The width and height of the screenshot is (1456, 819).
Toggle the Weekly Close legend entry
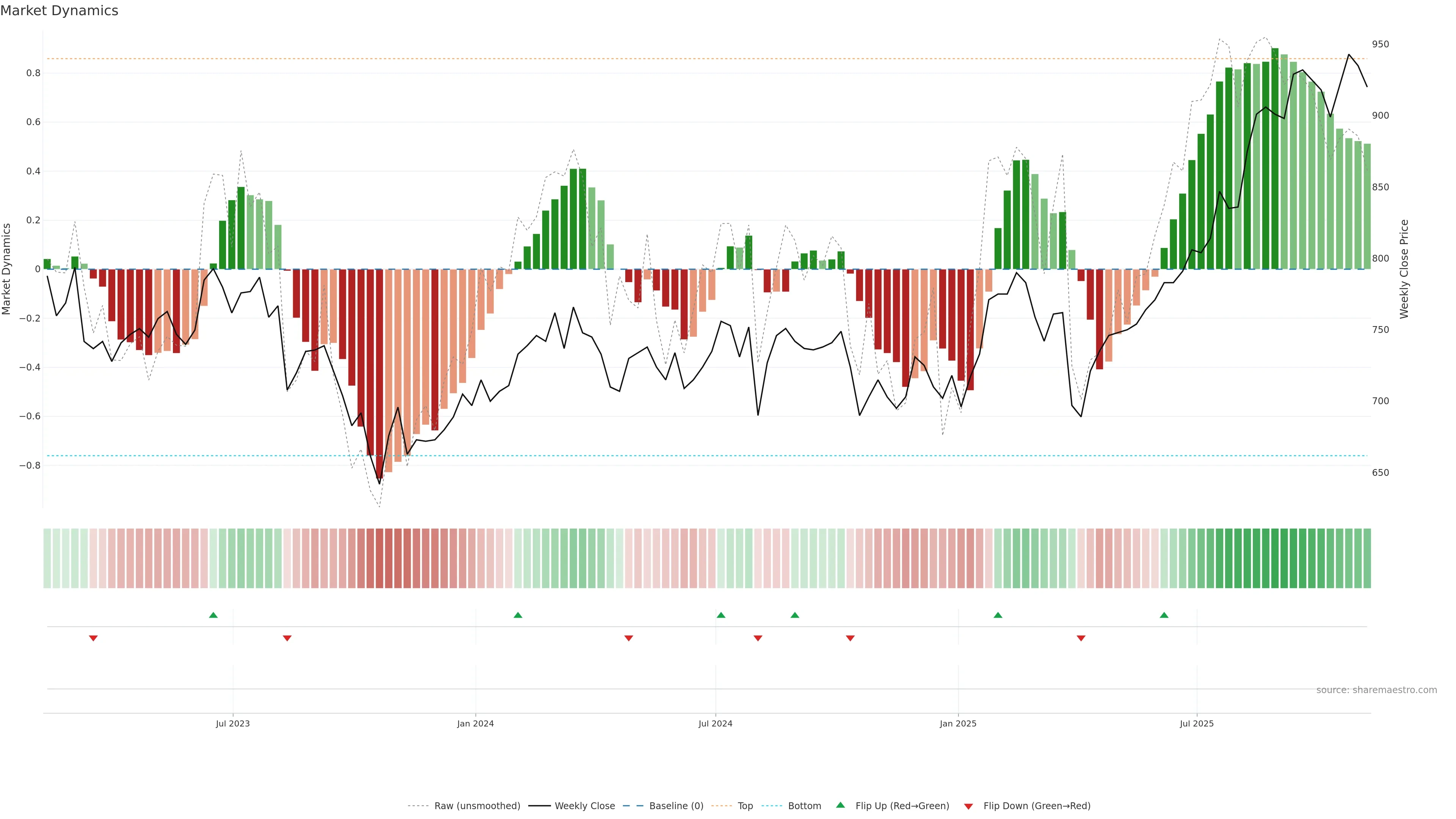[584, 806]
